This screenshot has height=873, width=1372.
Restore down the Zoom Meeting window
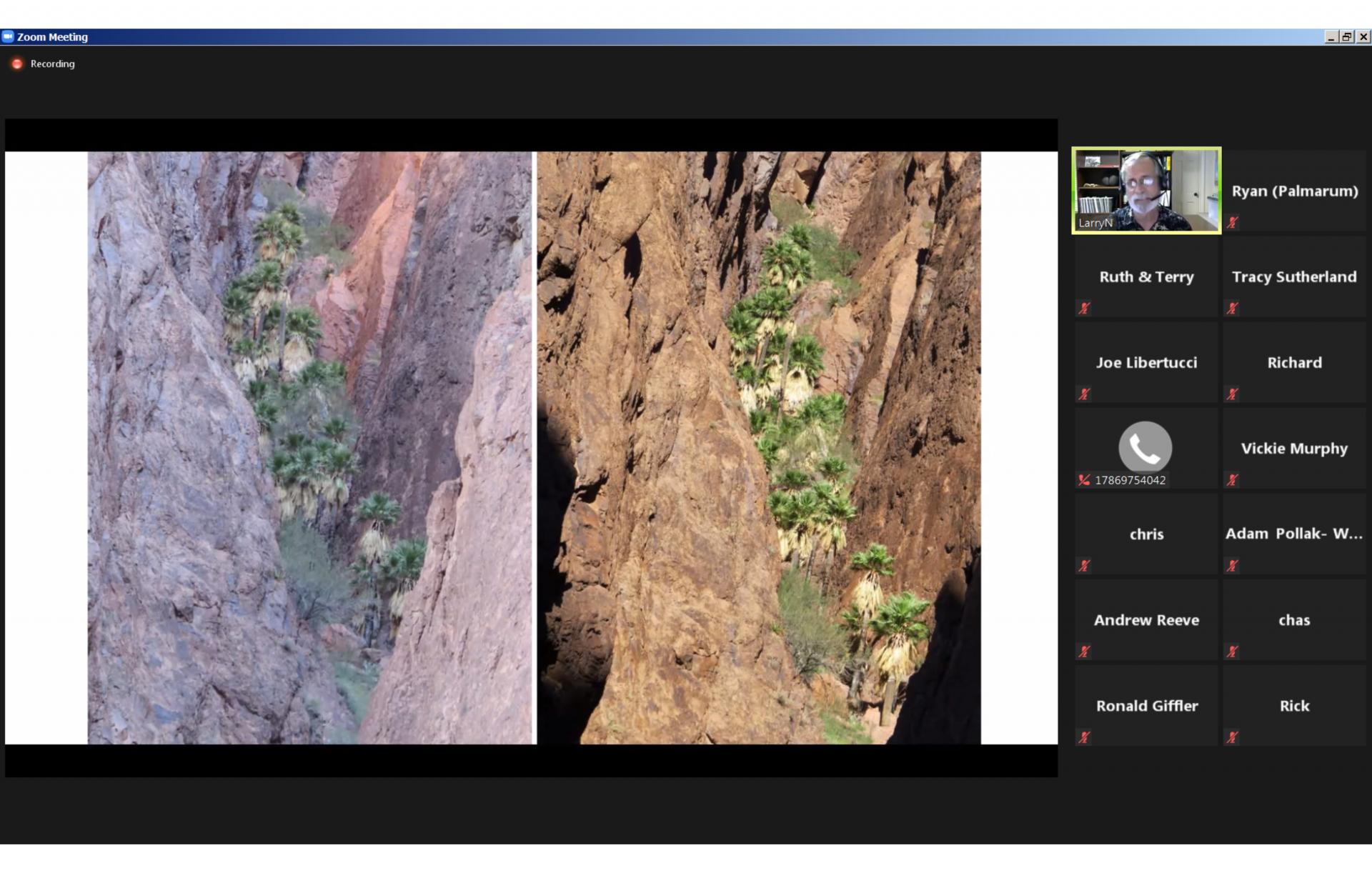coord(1347,37)
